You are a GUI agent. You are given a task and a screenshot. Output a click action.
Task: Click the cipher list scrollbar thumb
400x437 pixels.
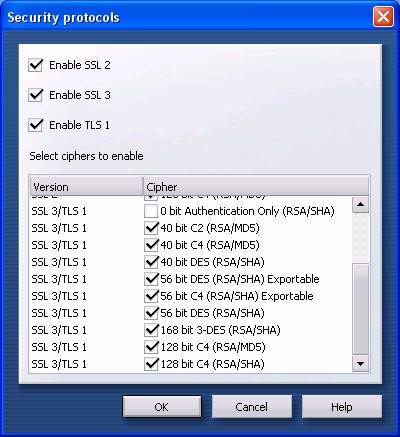point(360,309)
